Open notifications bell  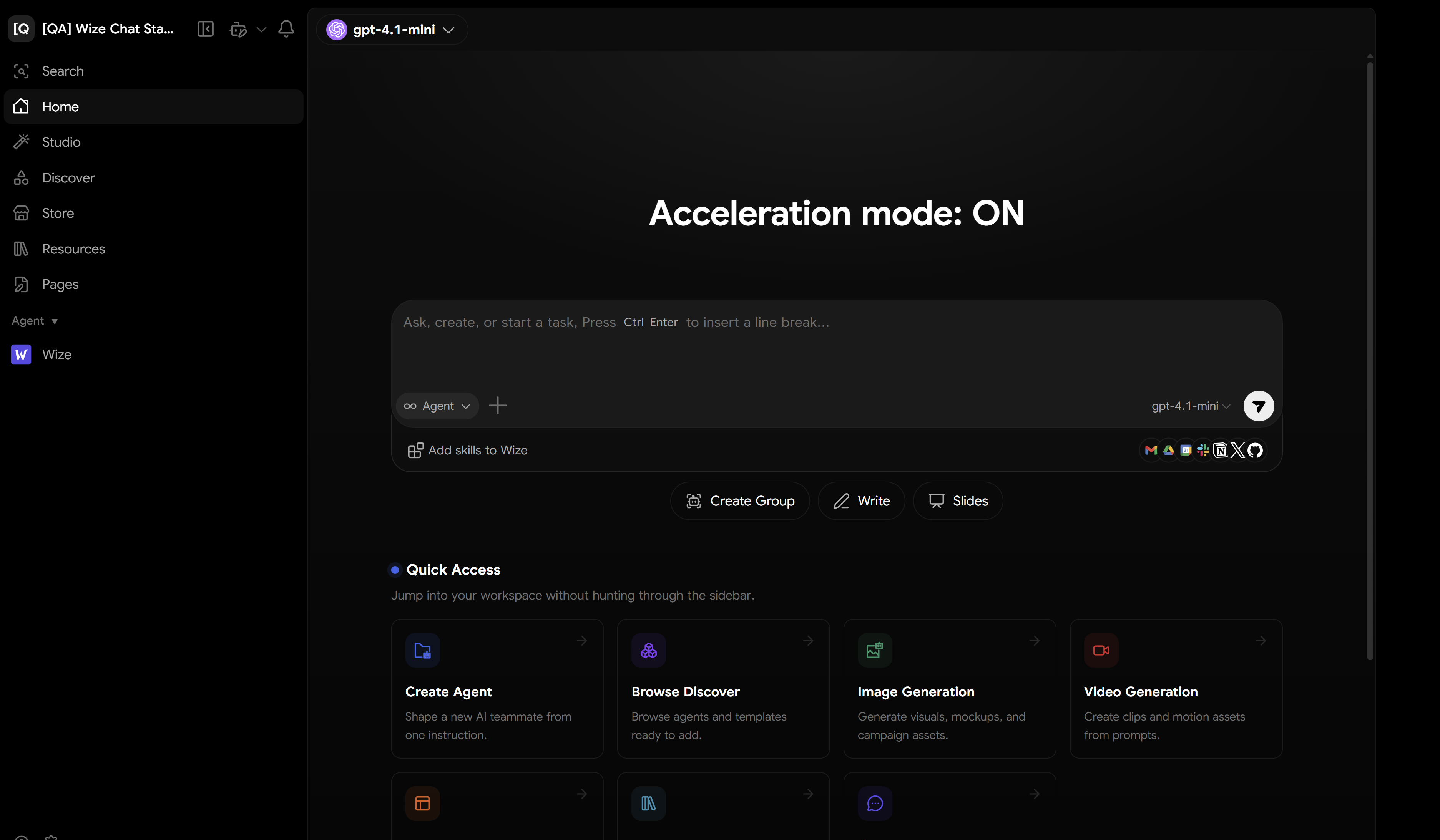coord(286,28)
